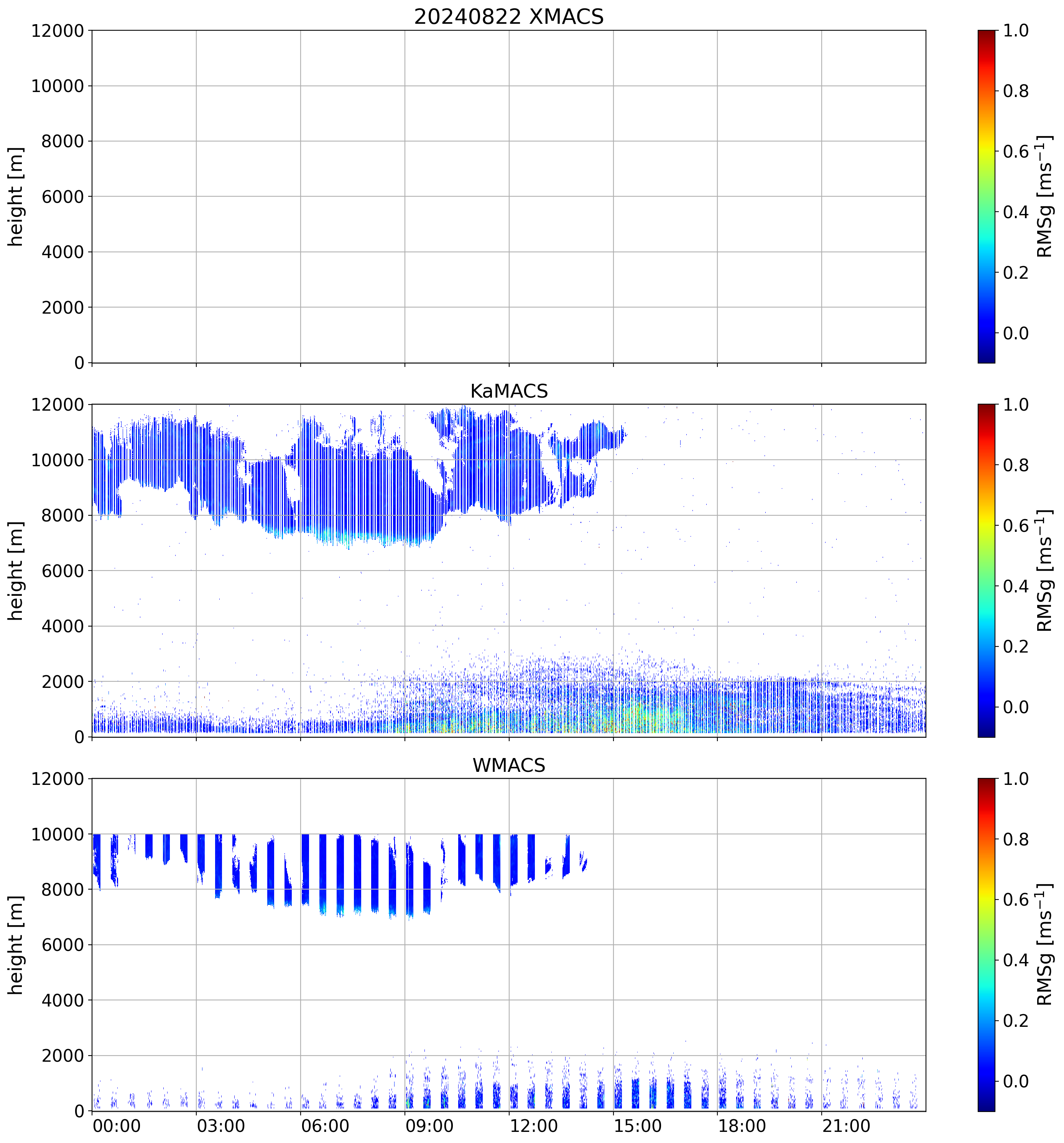Click the KaMACS colorbar at 0.6
The image size is (1064, 1143).
pos(986,526)
